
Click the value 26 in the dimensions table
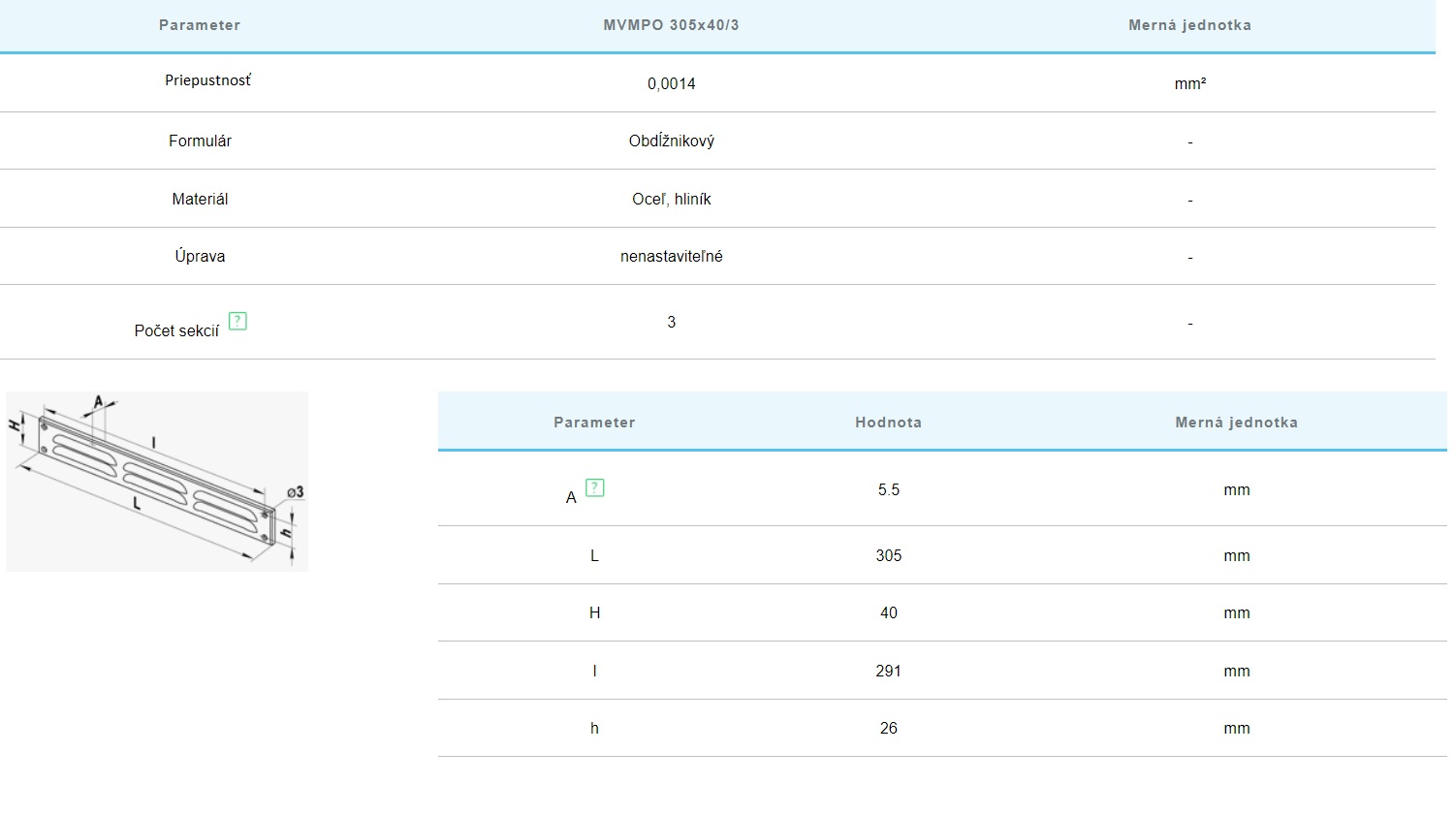point(888,729)
